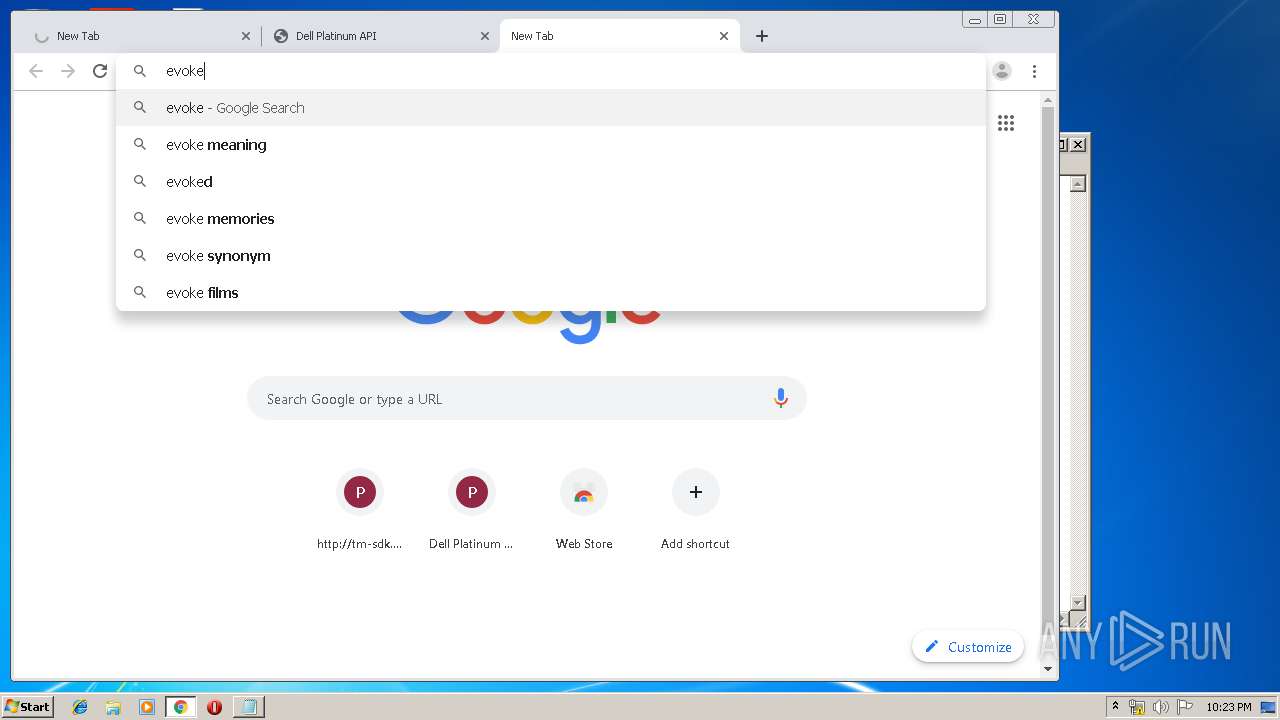This screenshot has height=720, width=1280.
Task: Click the 'Search Google or type a URL' box
Action: (527, 398)
